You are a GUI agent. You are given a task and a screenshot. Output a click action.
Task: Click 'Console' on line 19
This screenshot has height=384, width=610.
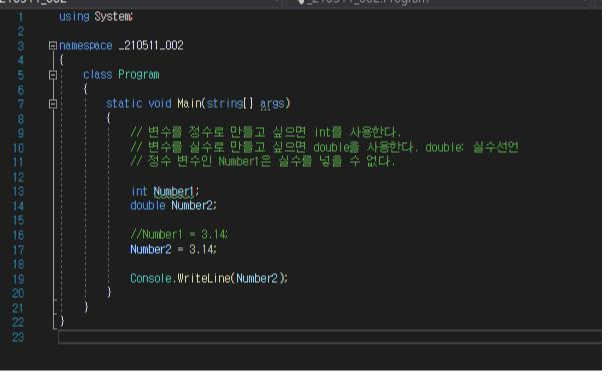[151, 279]
